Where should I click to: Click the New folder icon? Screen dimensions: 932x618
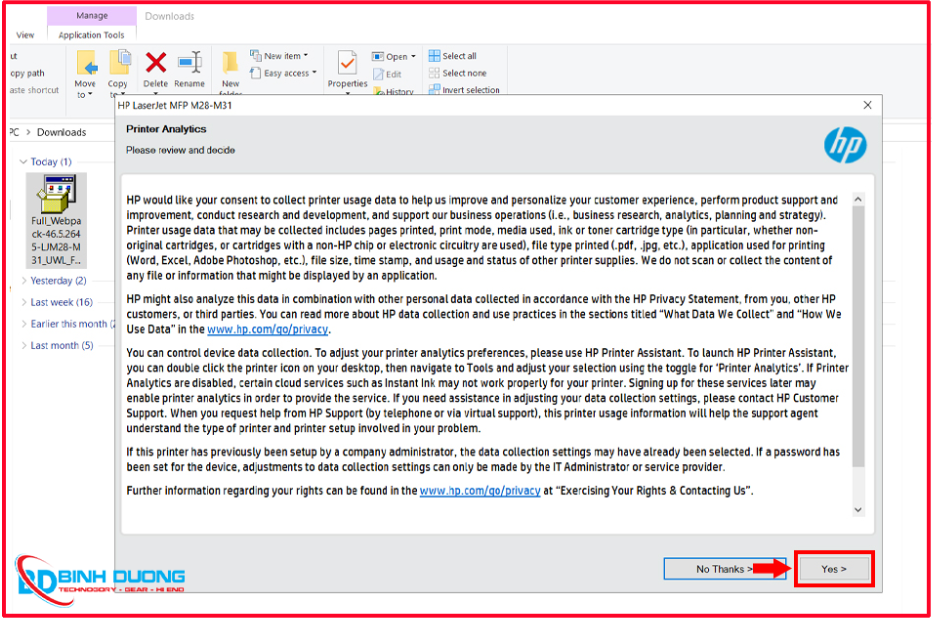coord(230,62)
